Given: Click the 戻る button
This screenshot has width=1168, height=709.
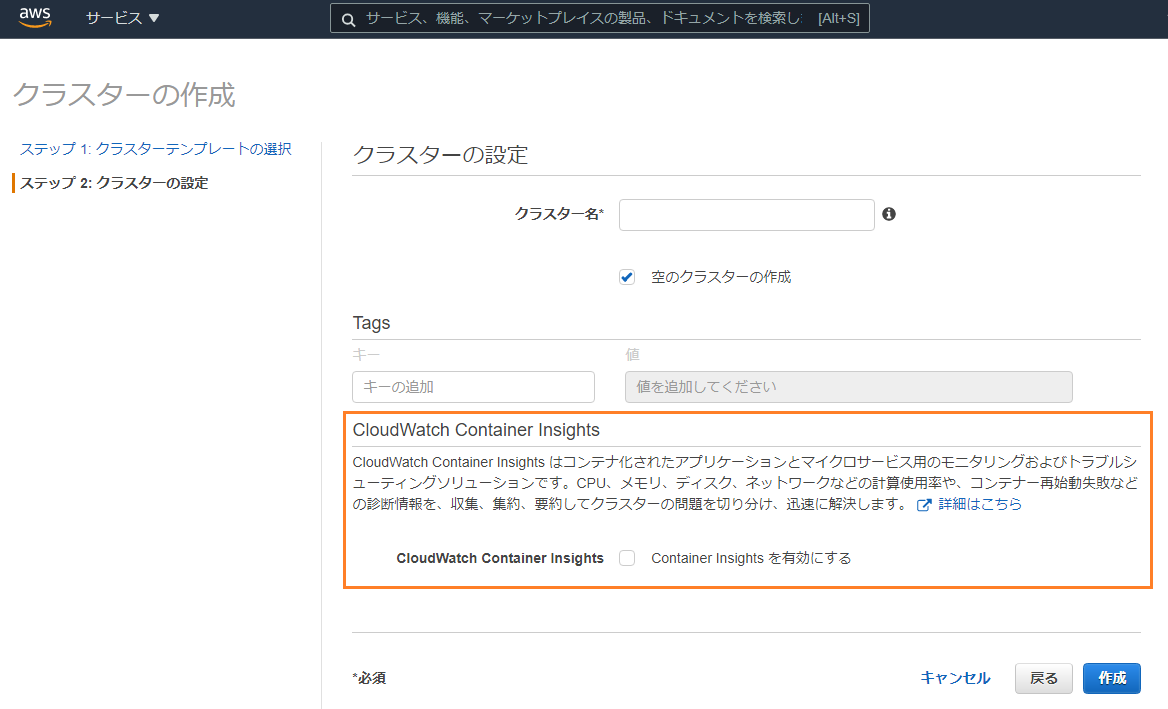Looking at the screenshot, I should [x=1044, y=678].
